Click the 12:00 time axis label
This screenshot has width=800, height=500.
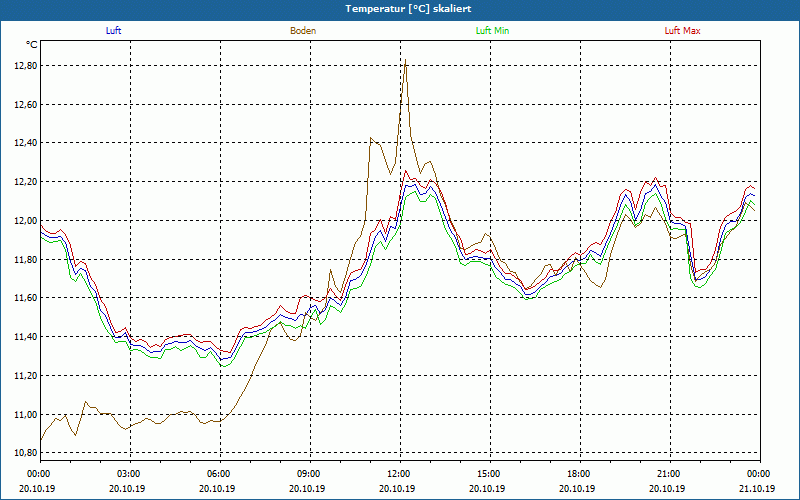400,474
